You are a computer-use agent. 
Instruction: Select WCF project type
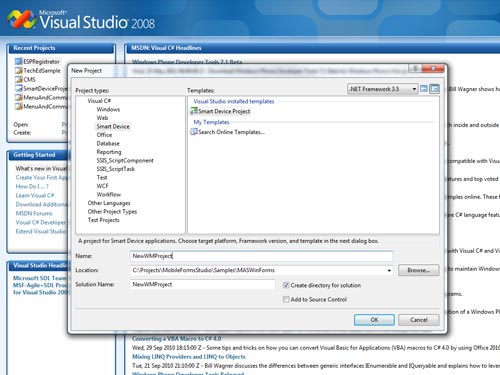coord(102,186)
